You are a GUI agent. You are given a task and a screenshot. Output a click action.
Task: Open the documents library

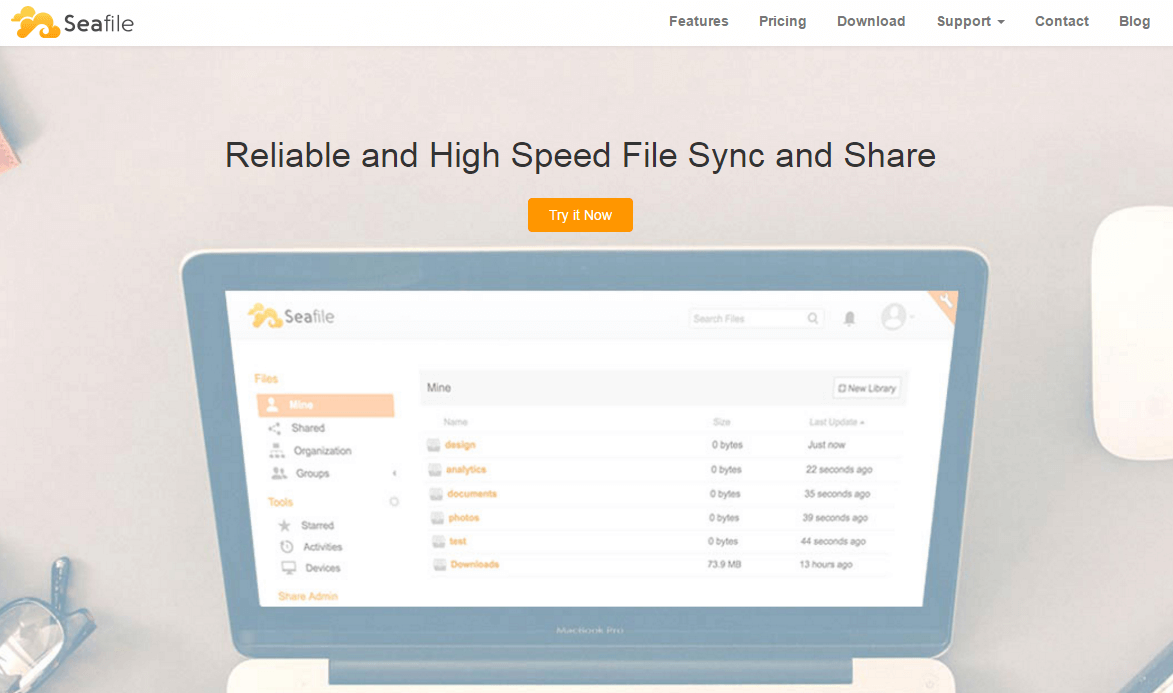(x=471, y=494)
